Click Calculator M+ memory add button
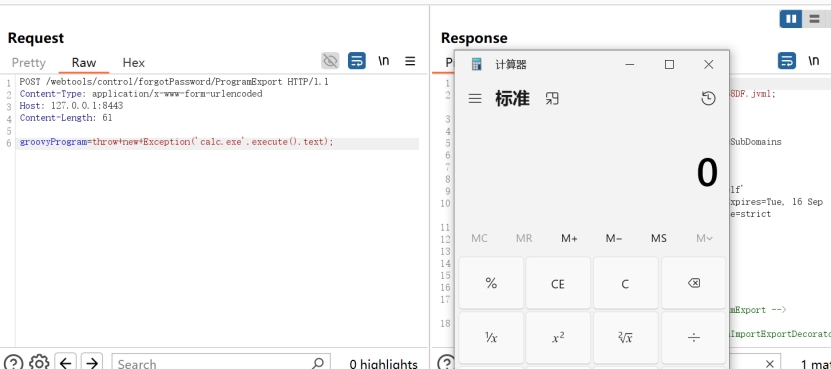The height and width of the screenshot is (369, 831). click(x=569, y=239)
